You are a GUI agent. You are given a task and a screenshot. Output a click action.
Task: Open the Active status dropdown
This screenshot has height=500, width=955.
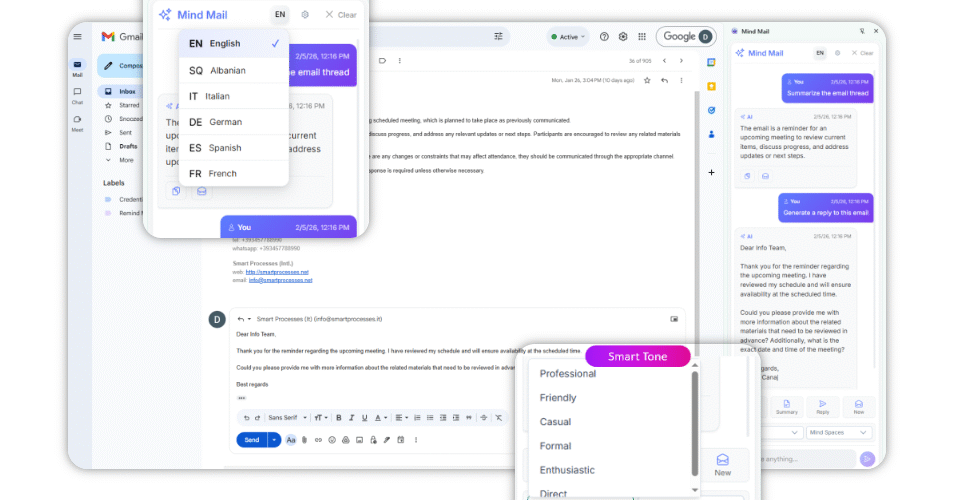tap(566, 37)
